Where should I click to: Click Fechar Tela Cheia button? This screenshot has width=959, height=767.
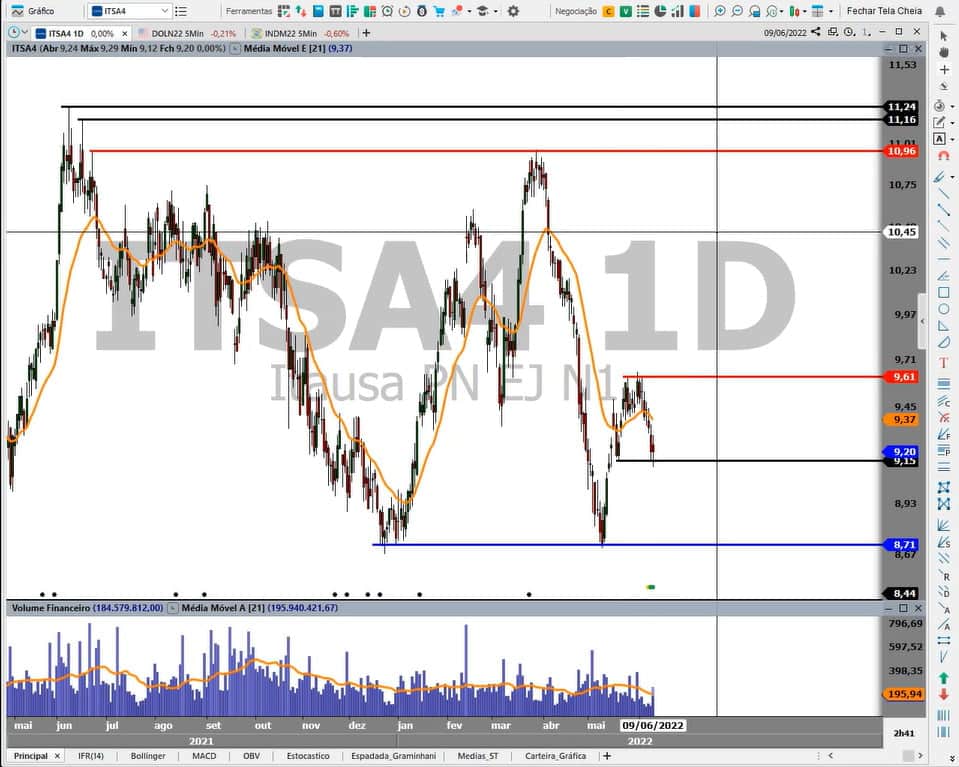tap(884, 11)
